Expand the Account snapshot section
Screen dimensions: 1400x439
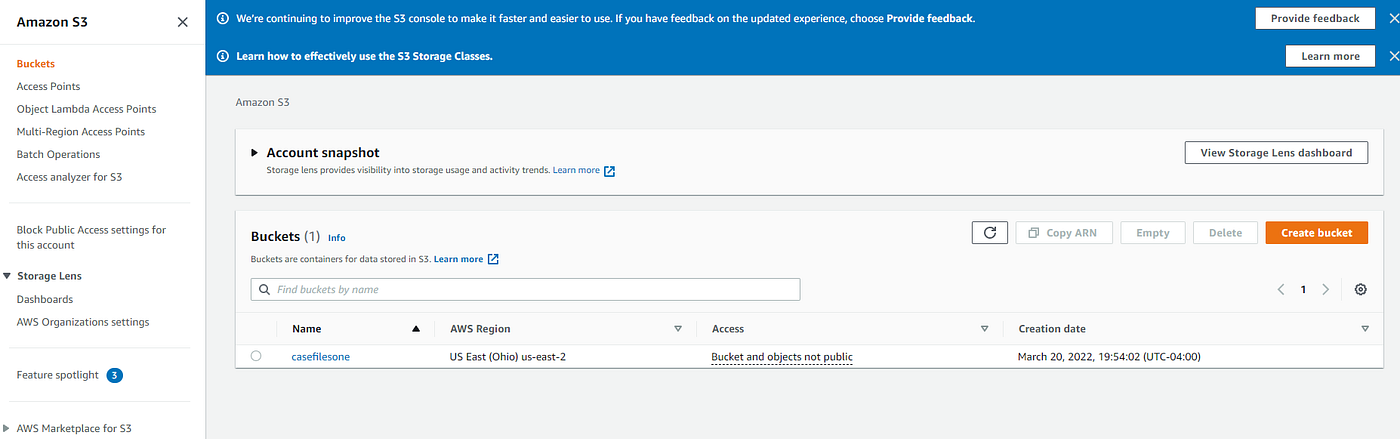tap(255, 153)
